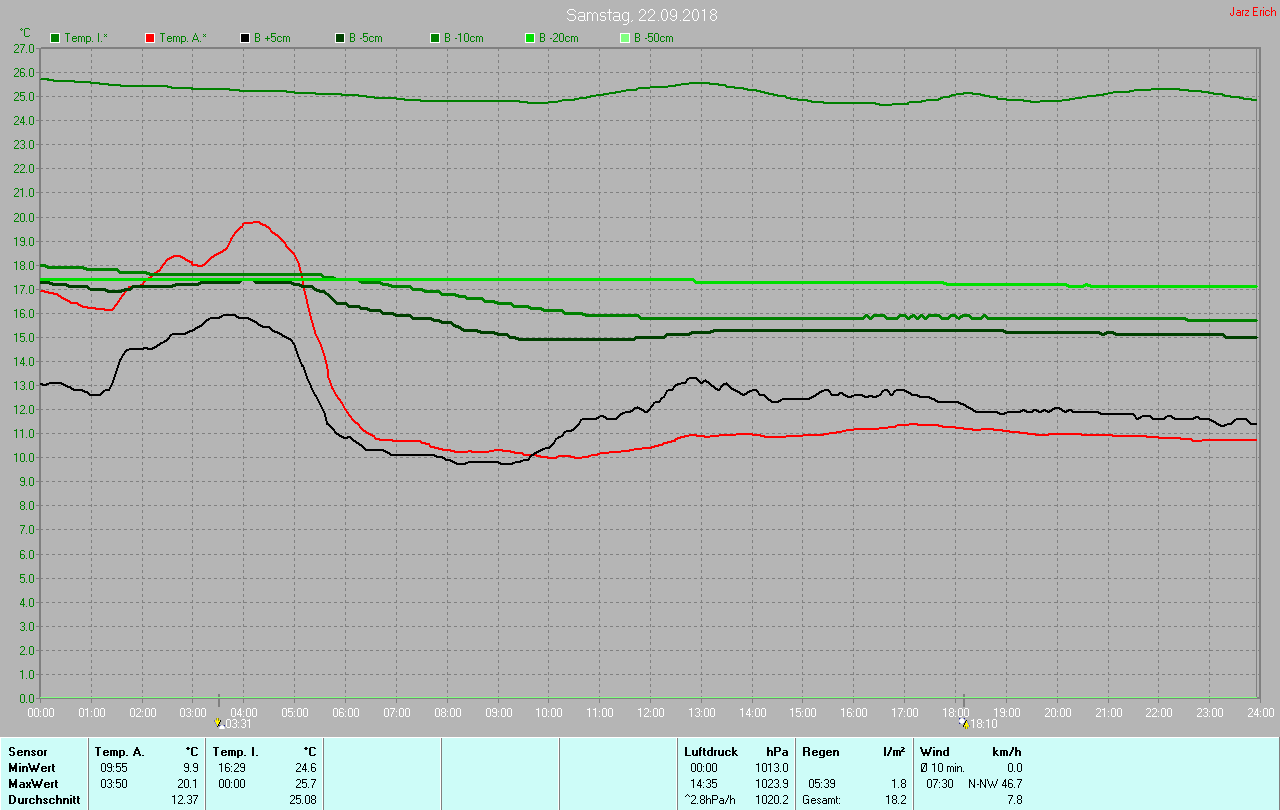This screenshot has height=810, width=1280.
Task: Click the Durchschnitt row label
Action: tap(43, 800)
